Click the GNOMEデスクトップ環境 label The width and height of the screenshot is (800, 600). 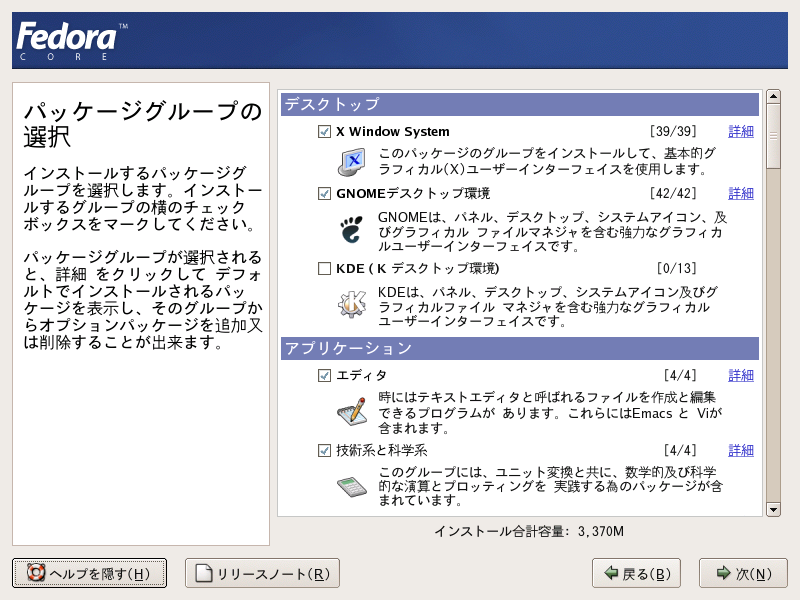[x=413, y=194]
